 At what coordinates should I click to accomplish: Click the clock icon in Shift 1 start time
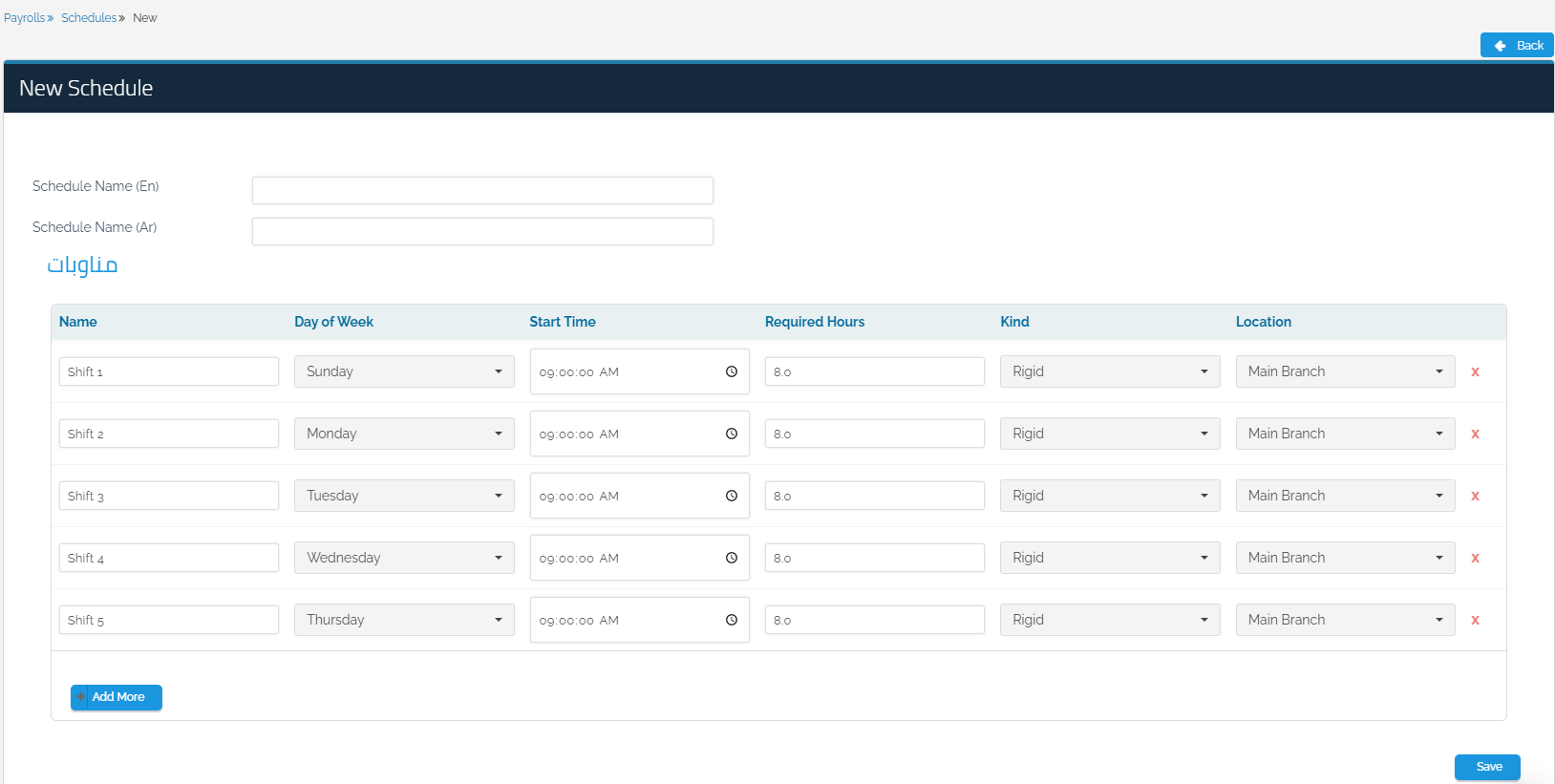pyautogui.click(x=732, y=371)
